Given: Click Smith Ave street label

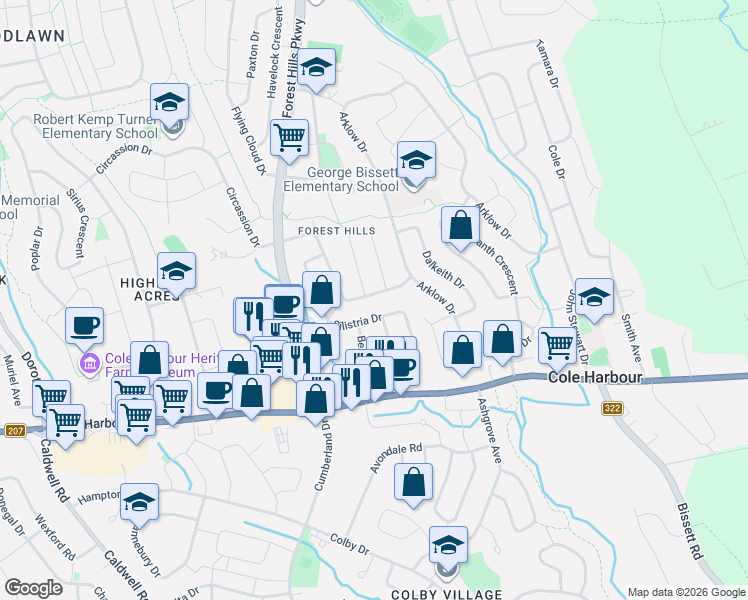Looking at the screenshot, I should coord(631,338).
